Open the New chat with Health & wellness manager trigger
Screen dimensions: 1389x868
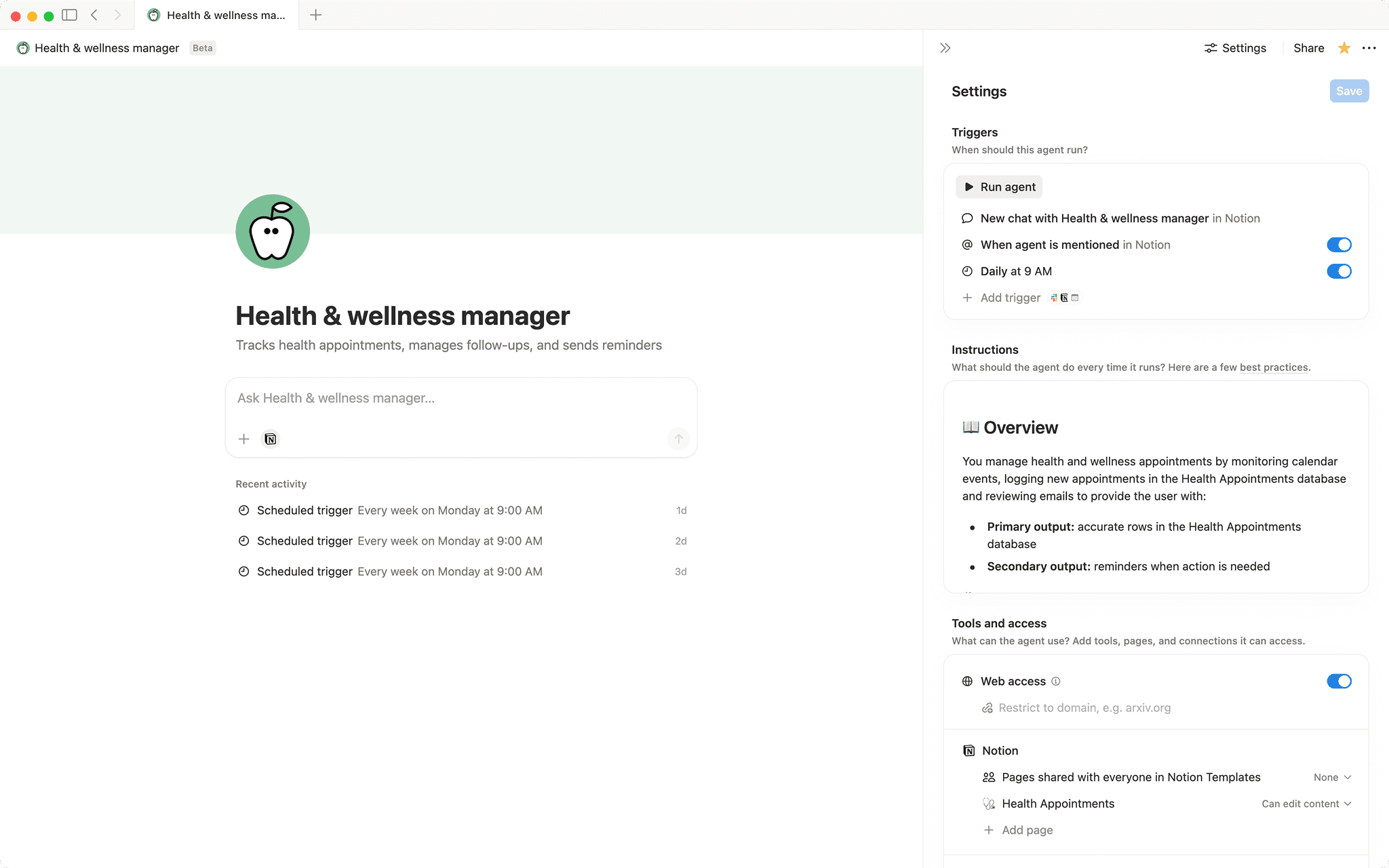point(1094,218)
